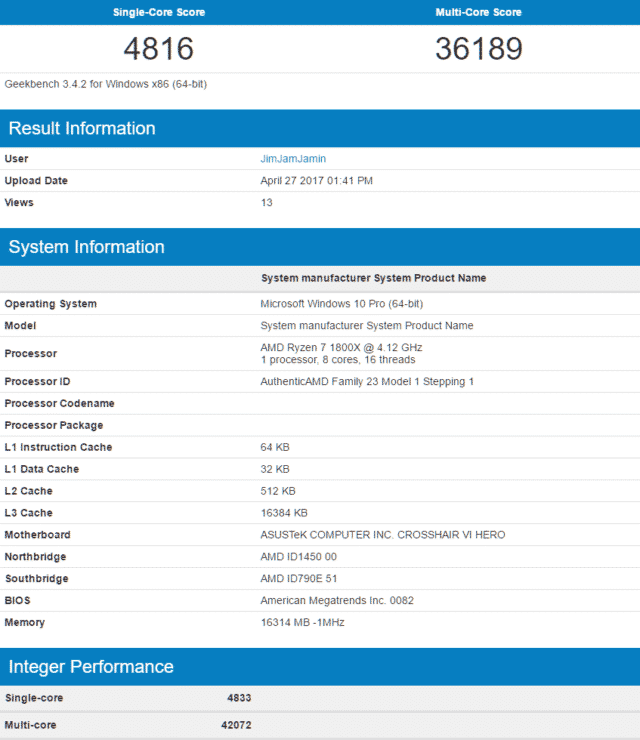This screenshot has width=640, height=740.
Task: Click the Motherboard row label
Action: [x=37, y=535]
